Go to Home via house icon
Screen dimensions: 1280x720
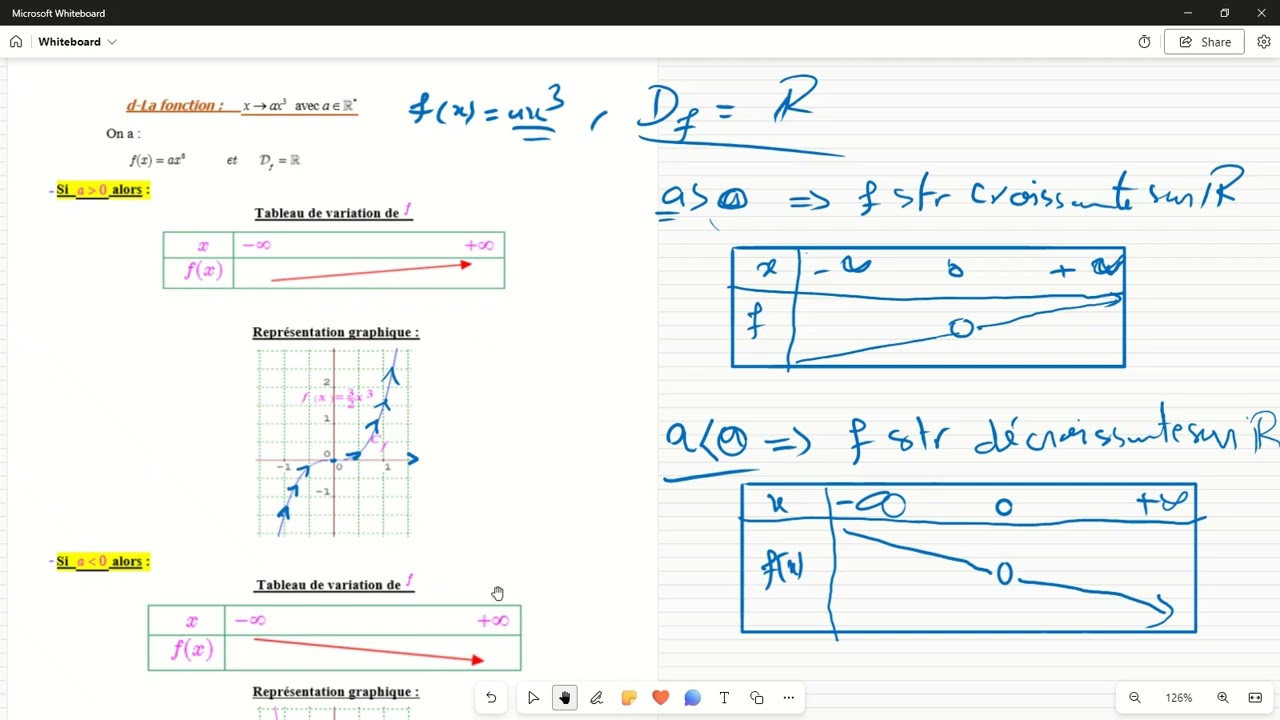(16, 42)
